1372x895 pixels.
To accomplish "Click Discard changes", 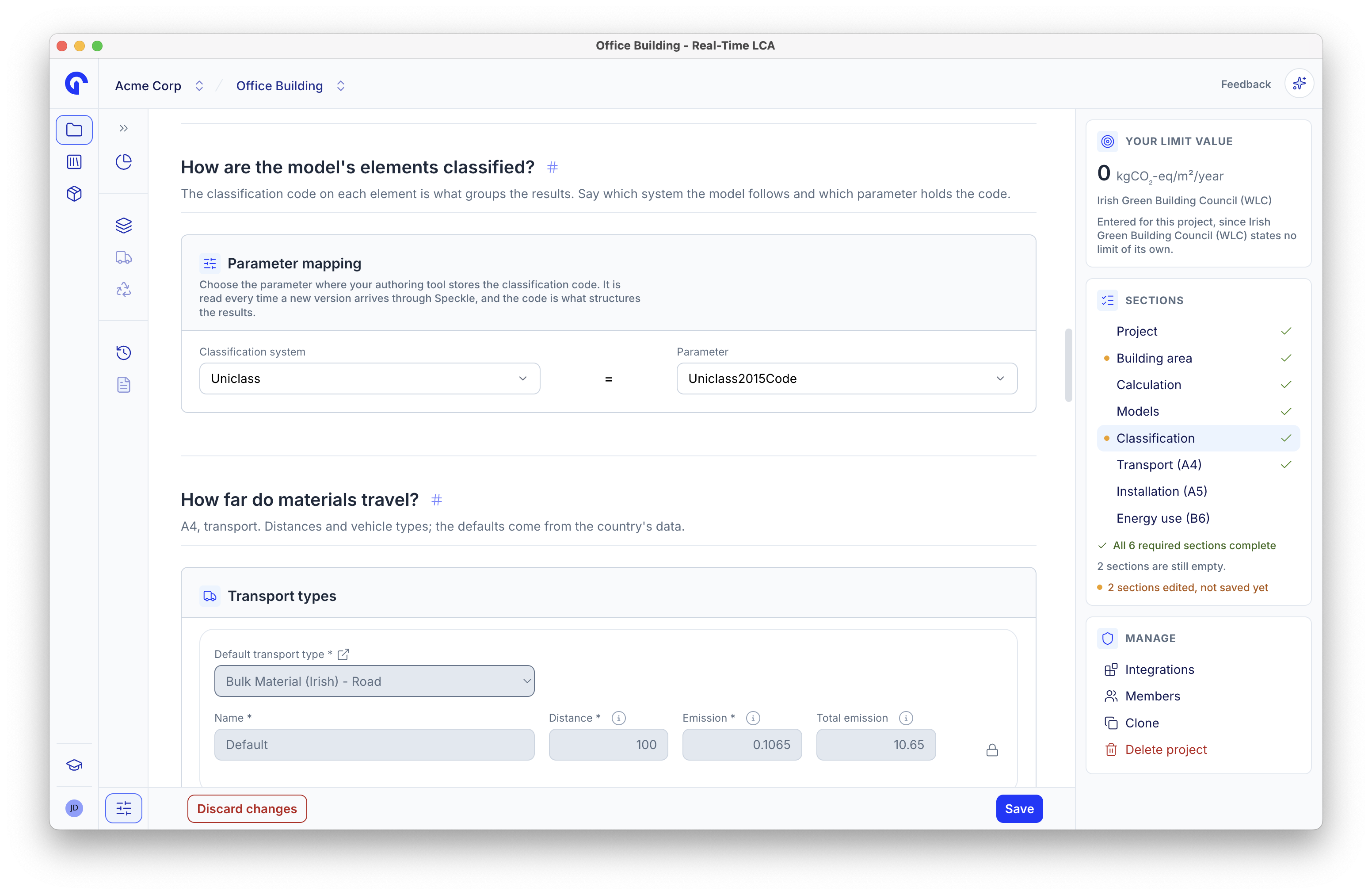I will coord(247,808).
